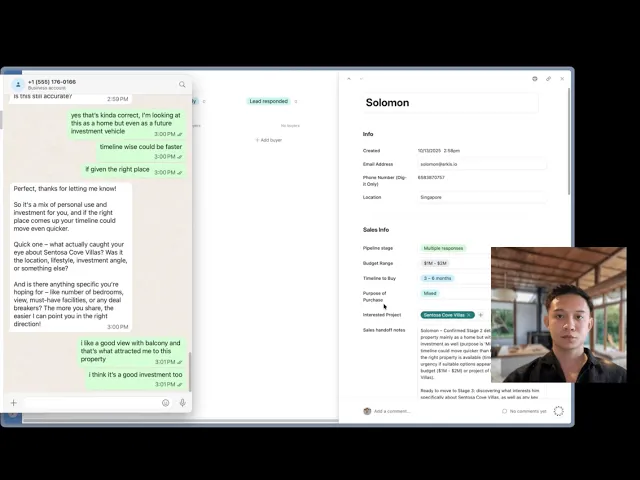Click the user avatar beside comment box
The width and height of the screenshot is (640, 480).
click(x=367, y=411)
